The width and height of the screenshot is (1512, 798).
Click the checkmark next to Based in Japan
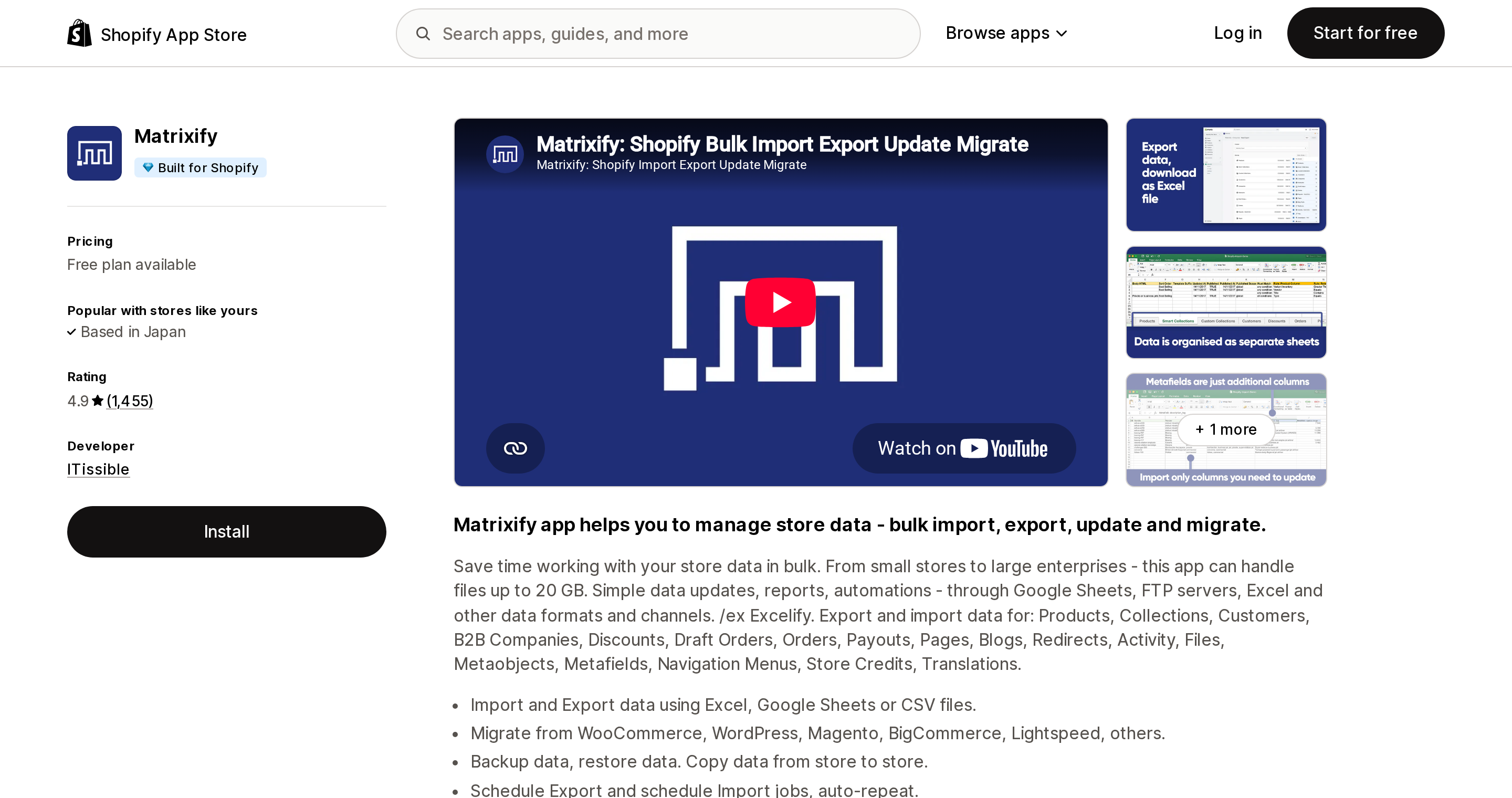71,332
